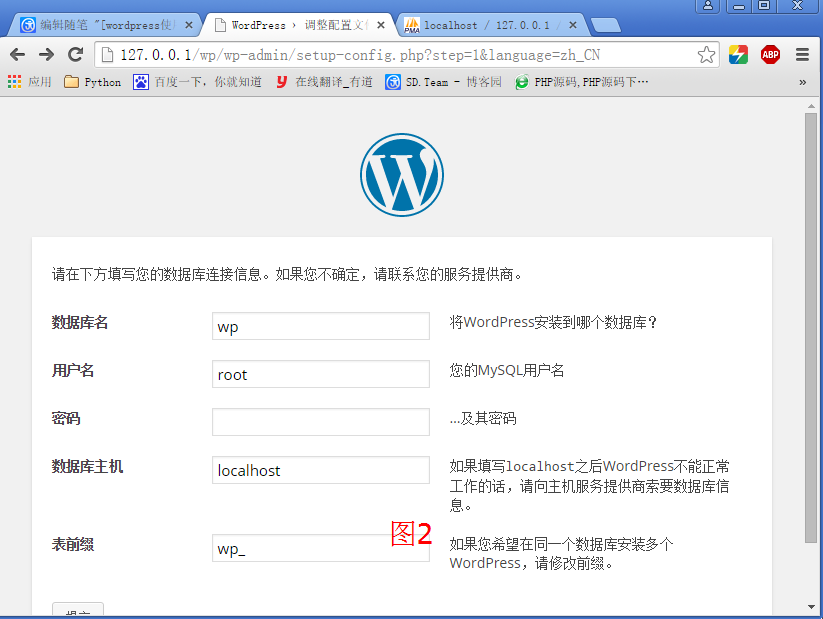Bookmark this page with the star icon
The height and width of the screenshot is (619, 823).
pos(706,55)
